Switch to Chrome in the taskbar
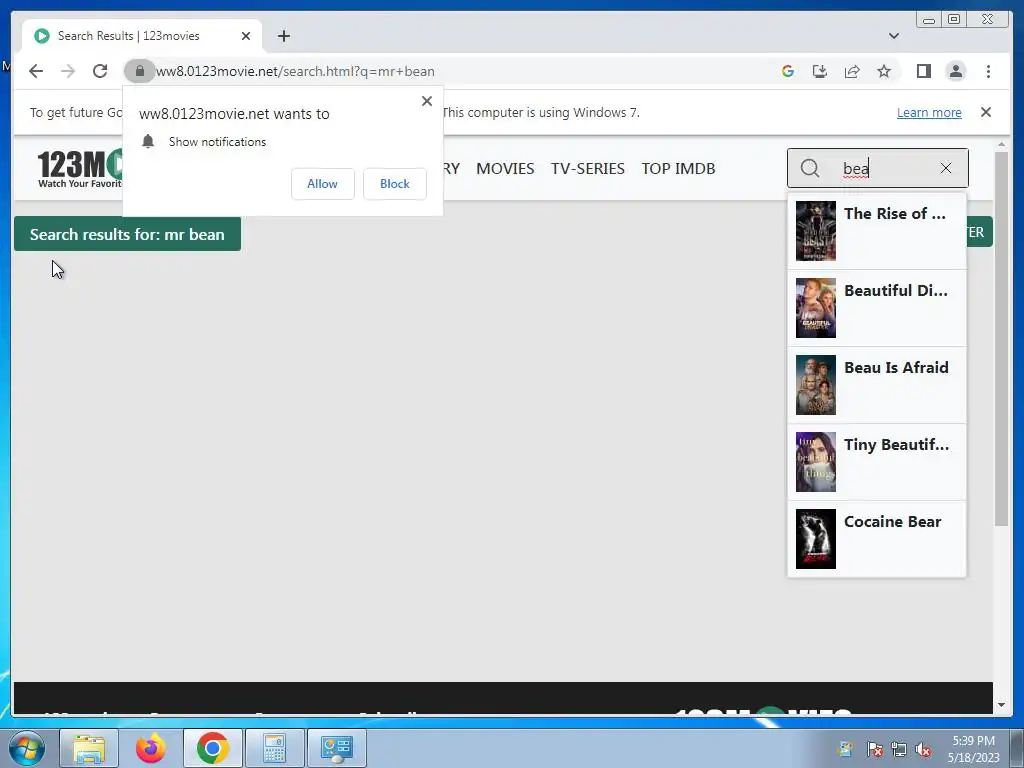Viewport: 1024px width, 768px height. tap(212, 748)
